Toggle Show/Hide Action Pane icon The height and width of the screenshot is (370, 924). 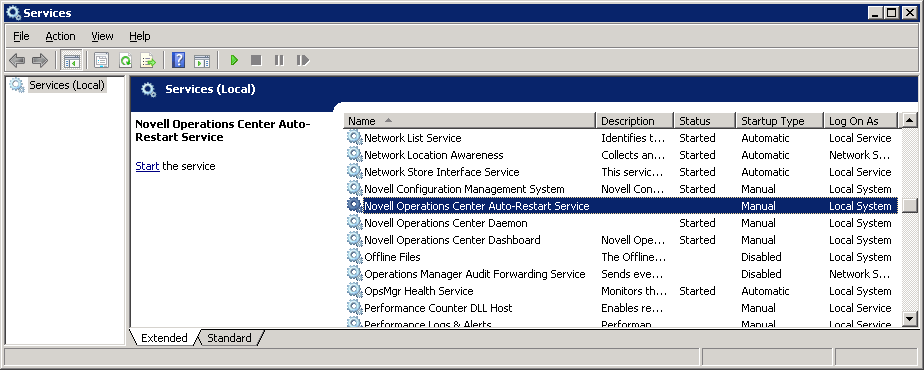click(202, 60)
